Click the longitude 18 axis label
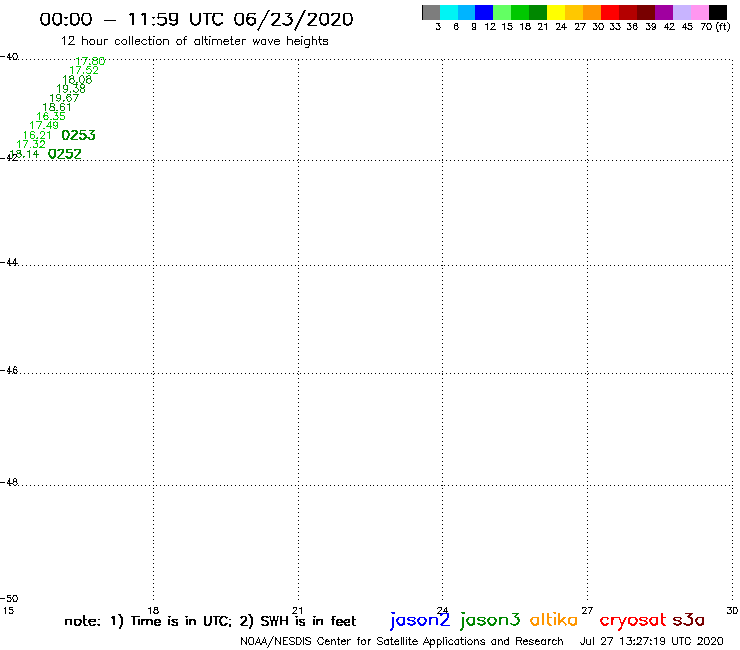 (153, 610)
